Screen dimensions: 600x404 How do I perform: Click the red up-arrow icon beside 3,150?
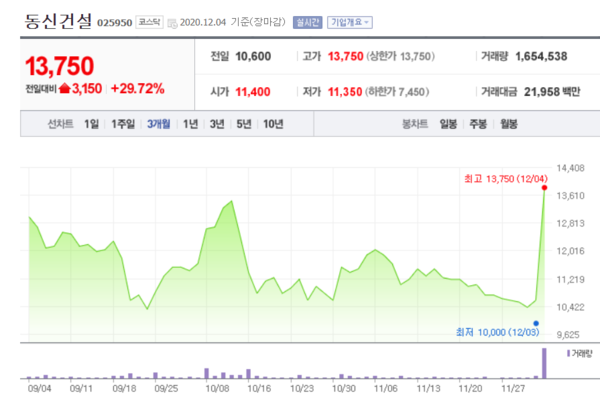point(65,89)
